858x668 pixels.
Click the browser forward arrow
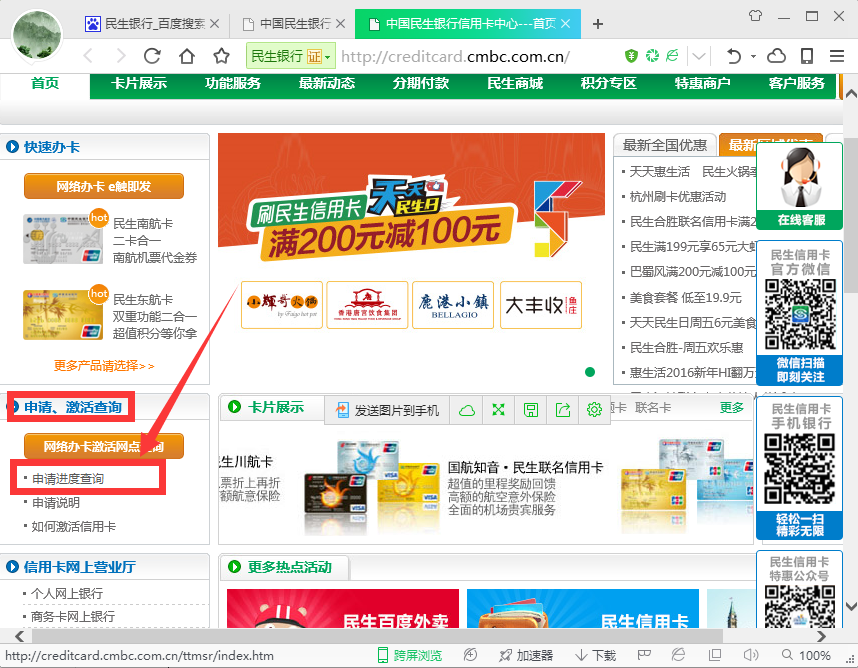121,56
